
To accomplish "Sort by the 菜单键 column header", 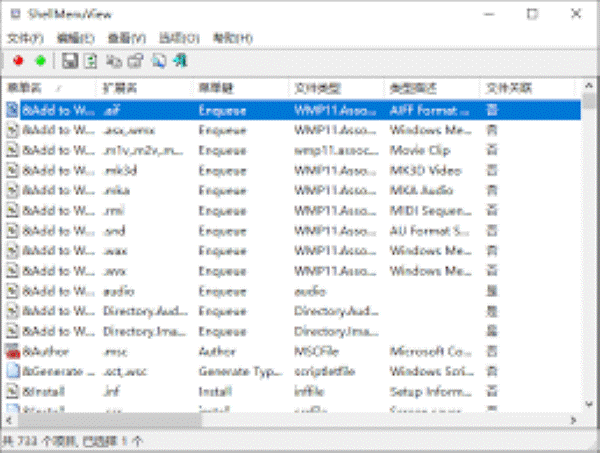I will pyautogui.click(x=239, y=88).
